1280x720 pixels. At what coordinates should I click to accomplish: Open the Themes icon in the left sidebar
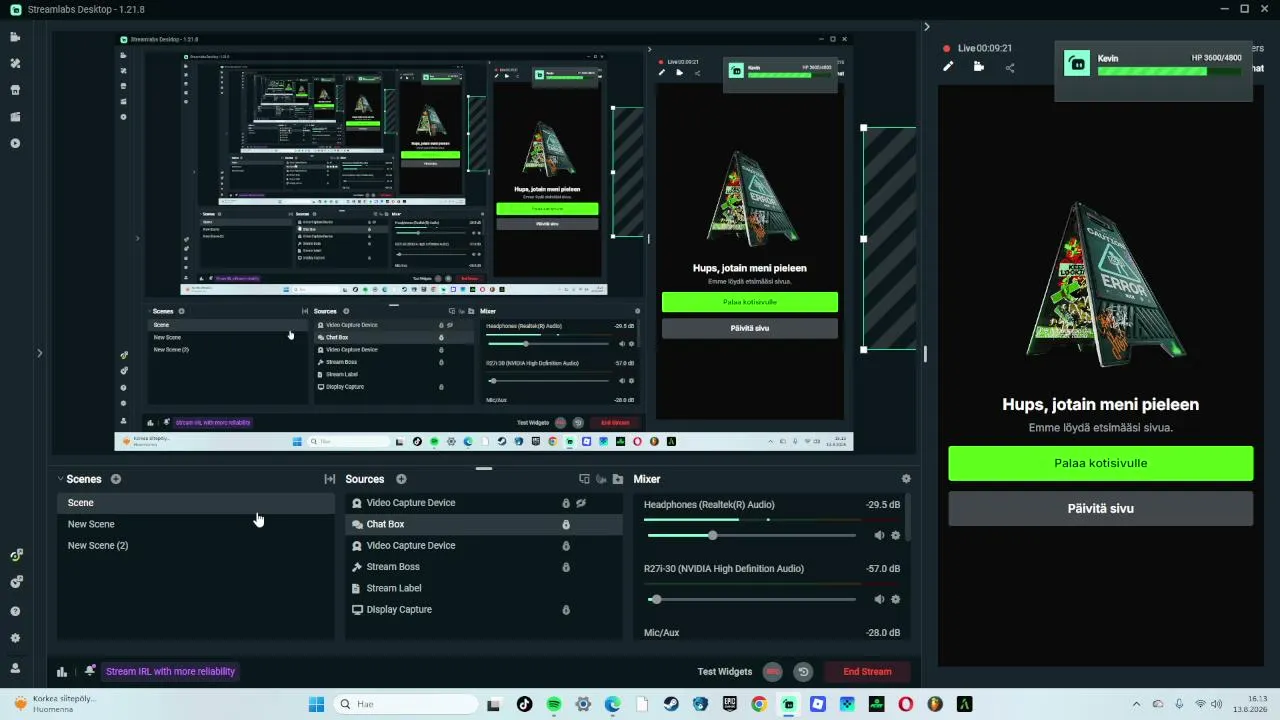[15, 63]
